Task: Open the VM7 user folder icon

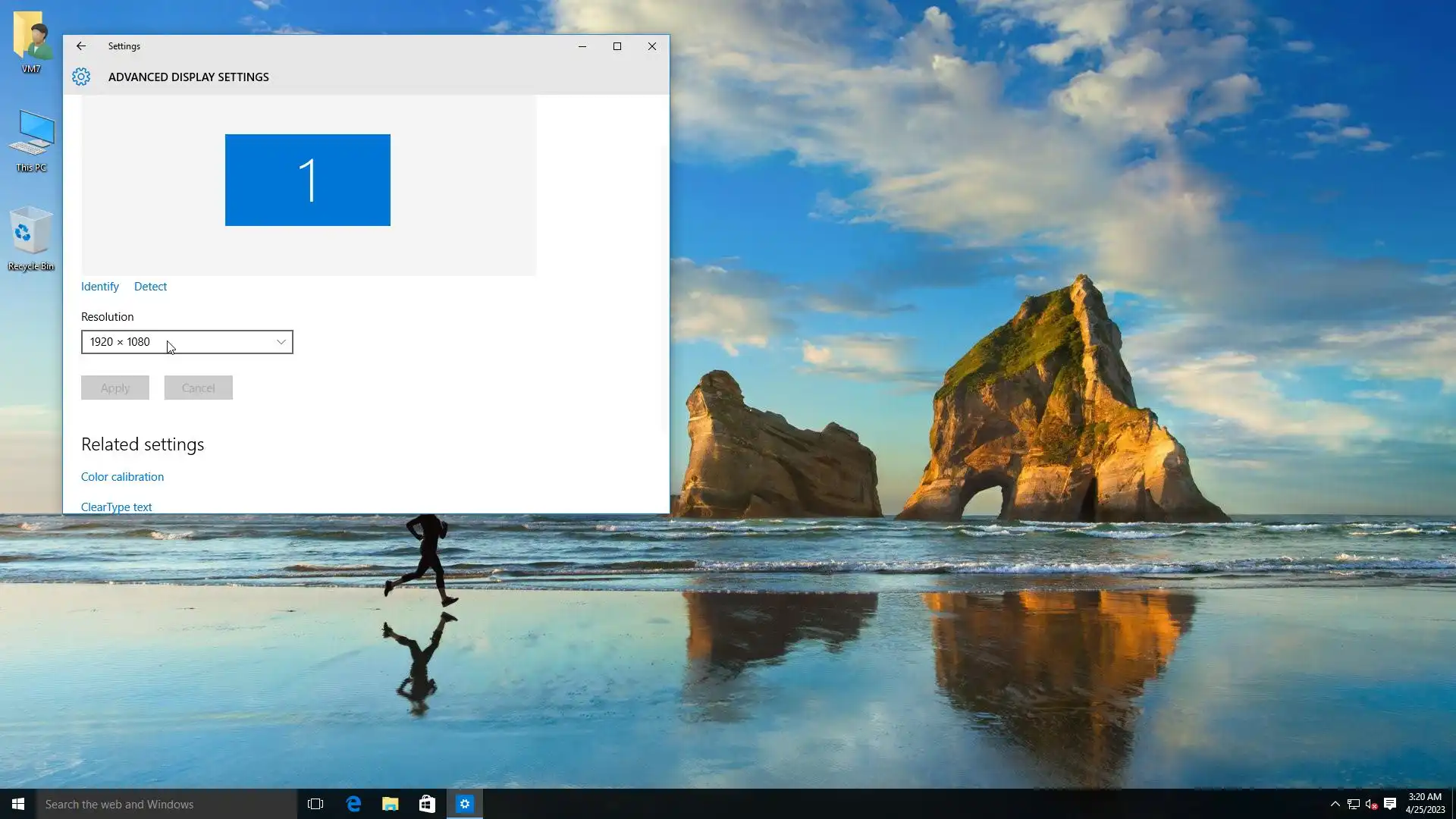Action: pos(31,36)
